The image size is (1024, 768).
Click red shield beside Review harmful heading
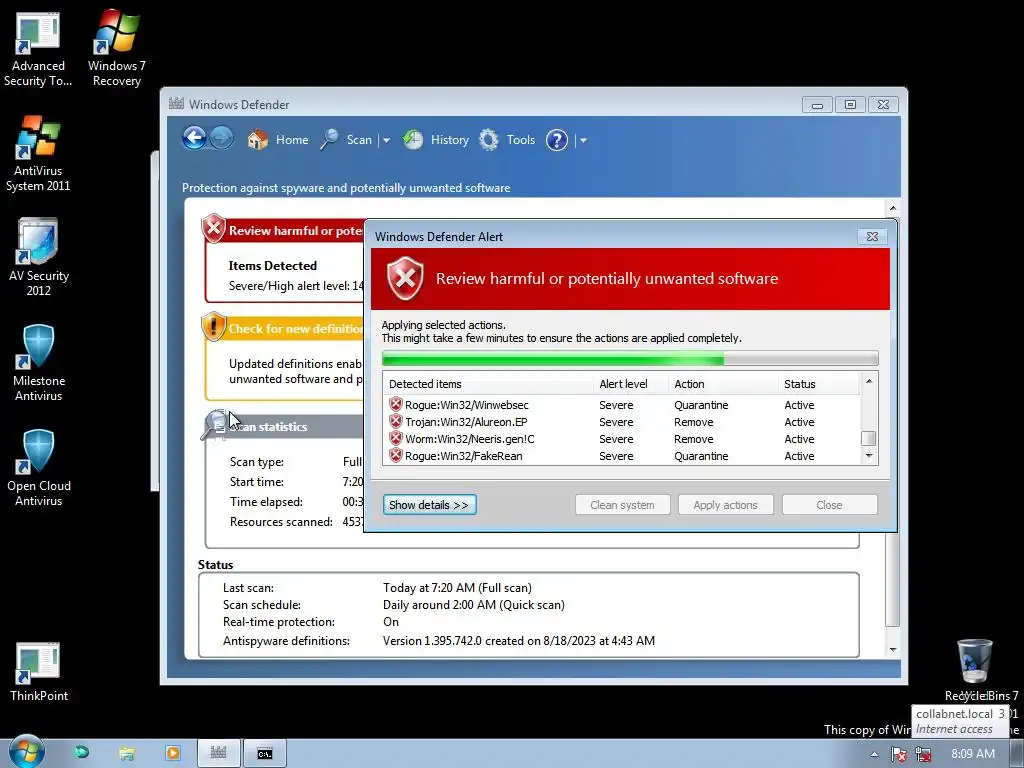(x=214, y=228)
